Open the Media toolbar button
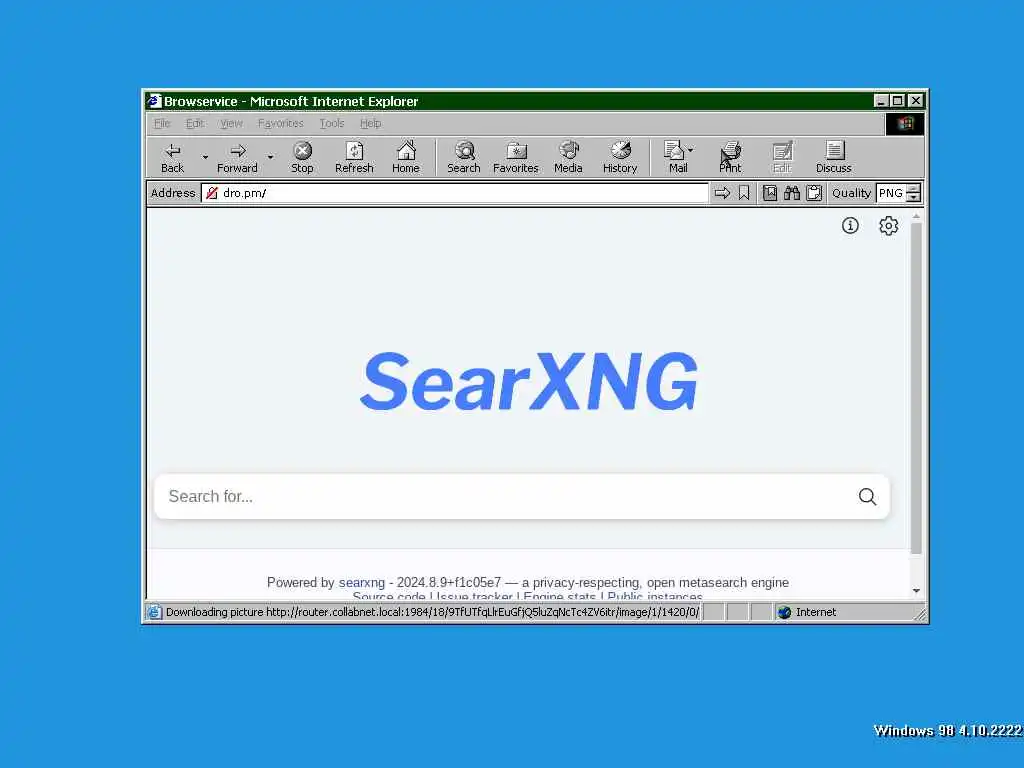The height and width of the screenshot is (768, 1024). [568, 158]
